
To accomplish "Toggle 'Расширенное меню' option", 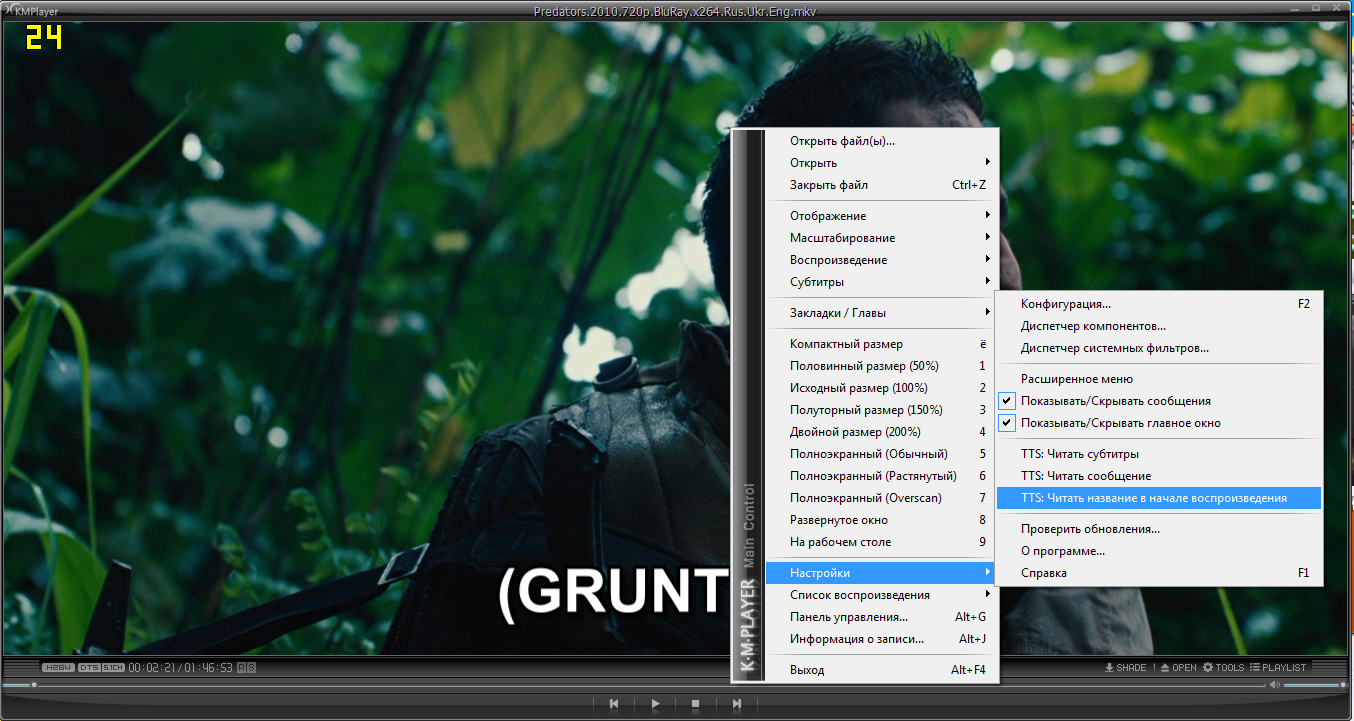I will point(1159,379).
